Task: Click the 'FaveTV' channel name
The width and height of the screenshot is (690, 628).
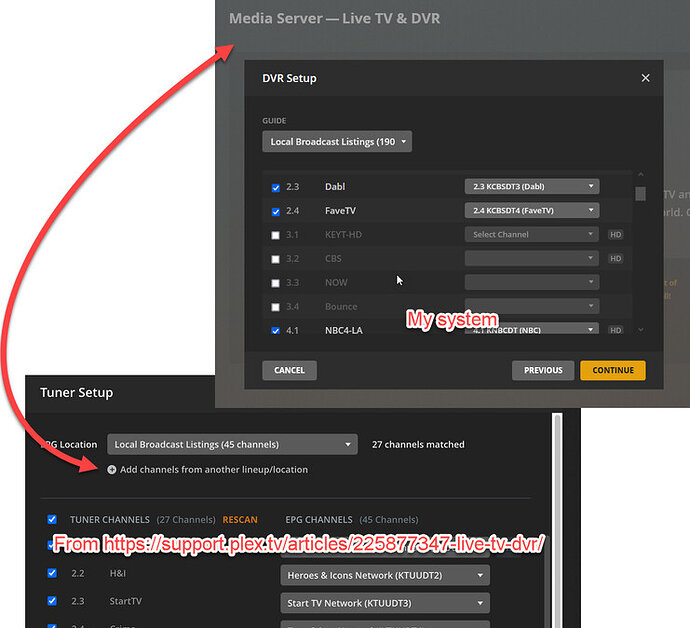Action: tap(340, 210)
